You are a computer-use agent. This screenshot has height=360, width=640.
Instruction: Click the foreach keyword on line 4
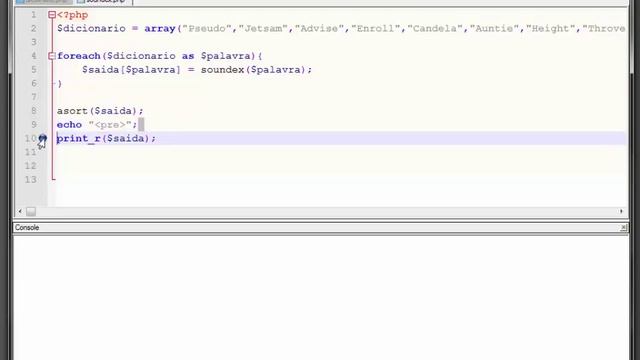[79, 56]
